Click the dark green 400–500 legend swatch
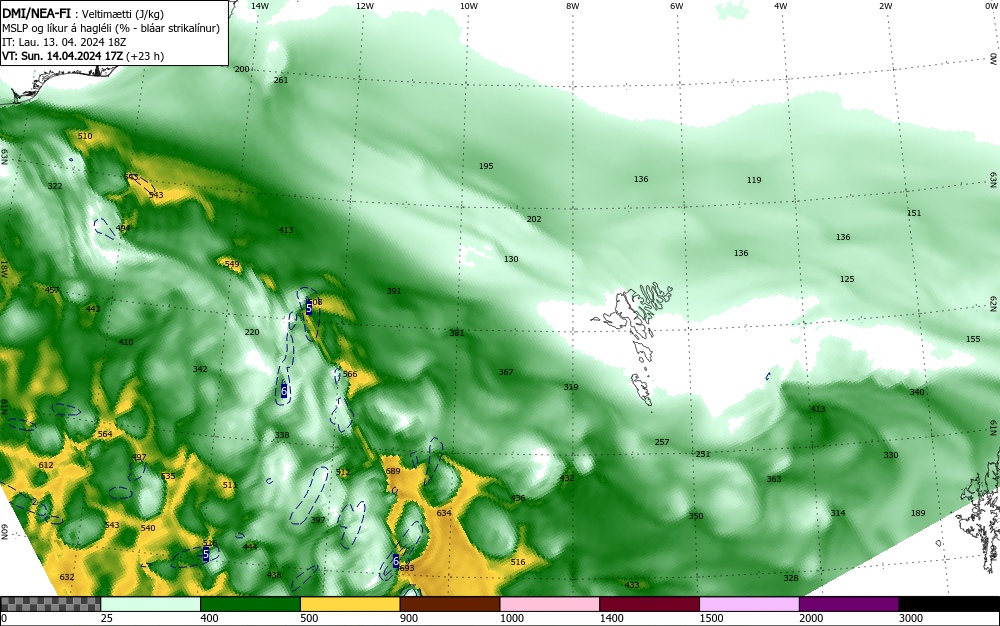This screenshot has height=626, width=1000. [x=250, y=604]
